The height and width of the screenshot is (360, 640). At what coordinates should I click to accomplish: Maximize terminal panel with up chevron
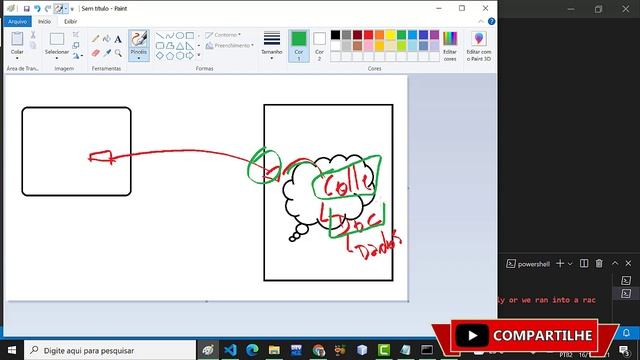(x=615, y=264)
